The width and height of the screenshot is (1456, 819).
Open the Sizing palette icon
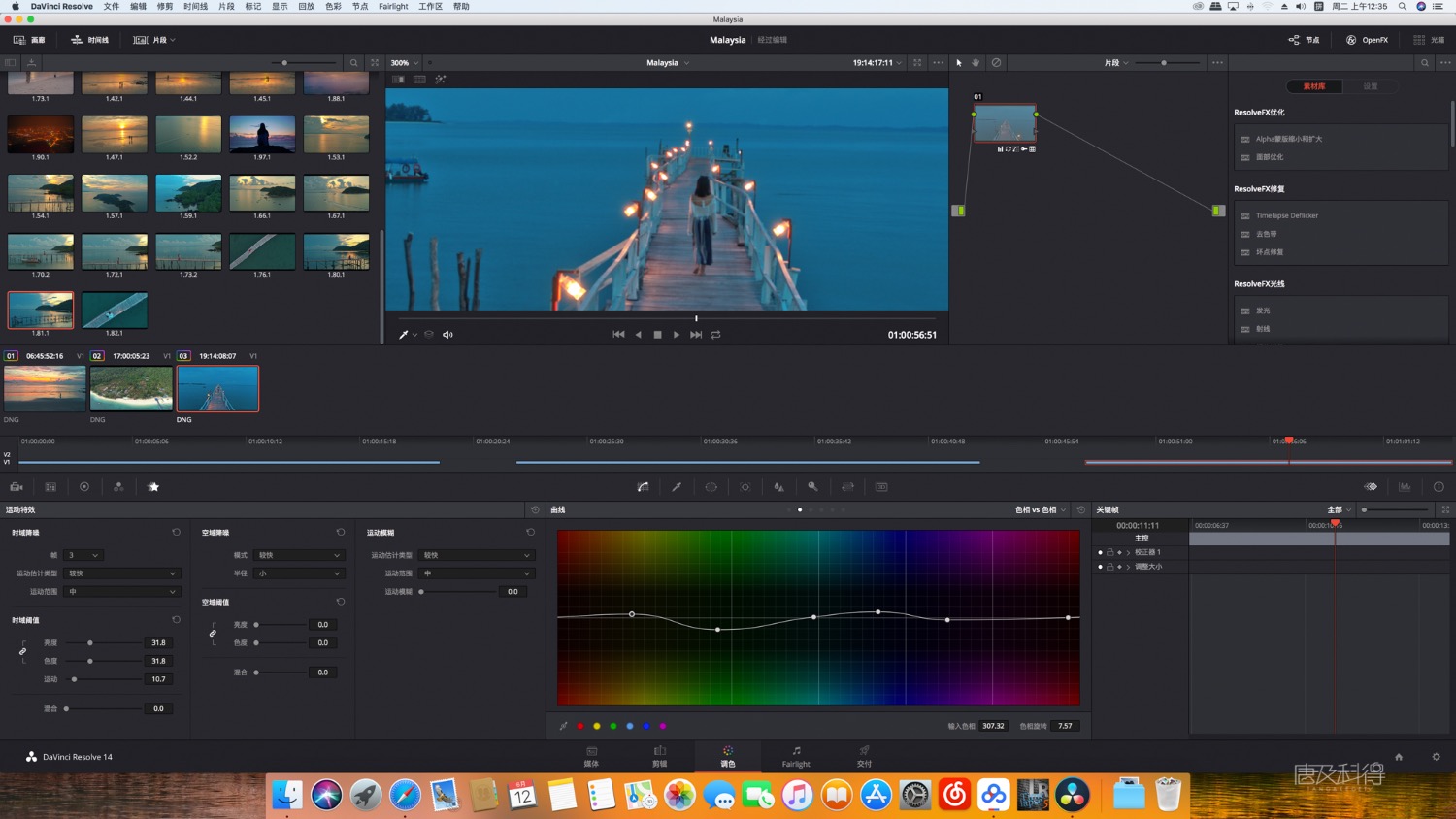pos(847,487)
